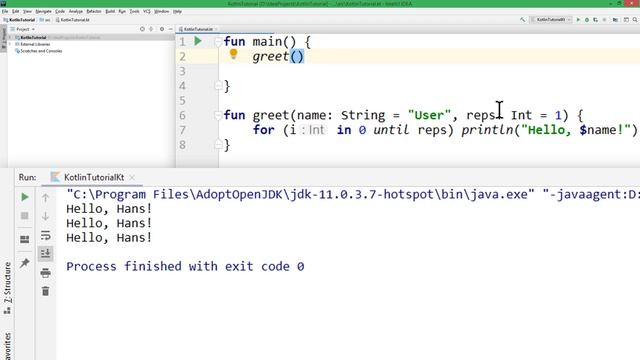Click the src breadcrumb in navigation bar
Image resolution: width=640 pixels, height=360 pixels.
point(45,20)
